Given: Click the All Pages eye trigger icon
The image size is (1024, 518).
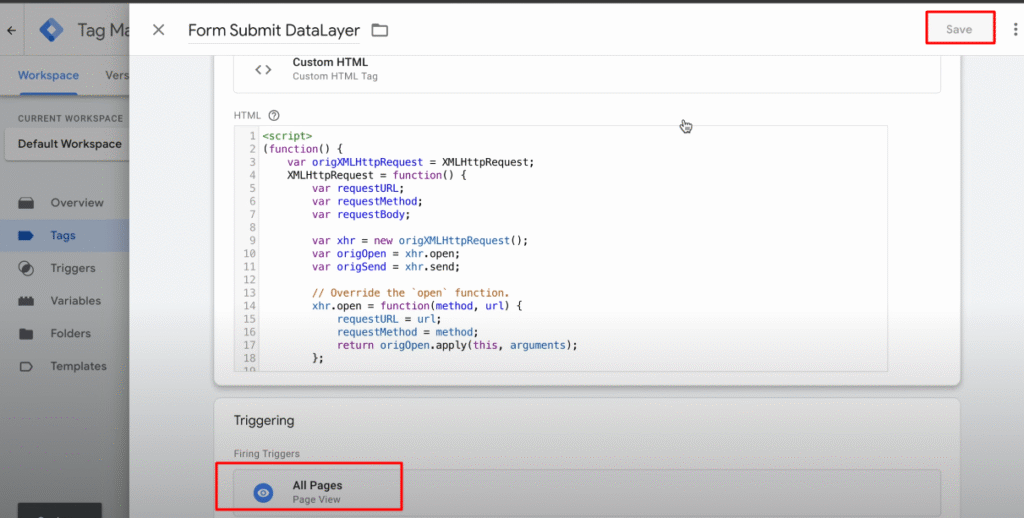Looking at the screenshot, I should [x=263, y=492].
